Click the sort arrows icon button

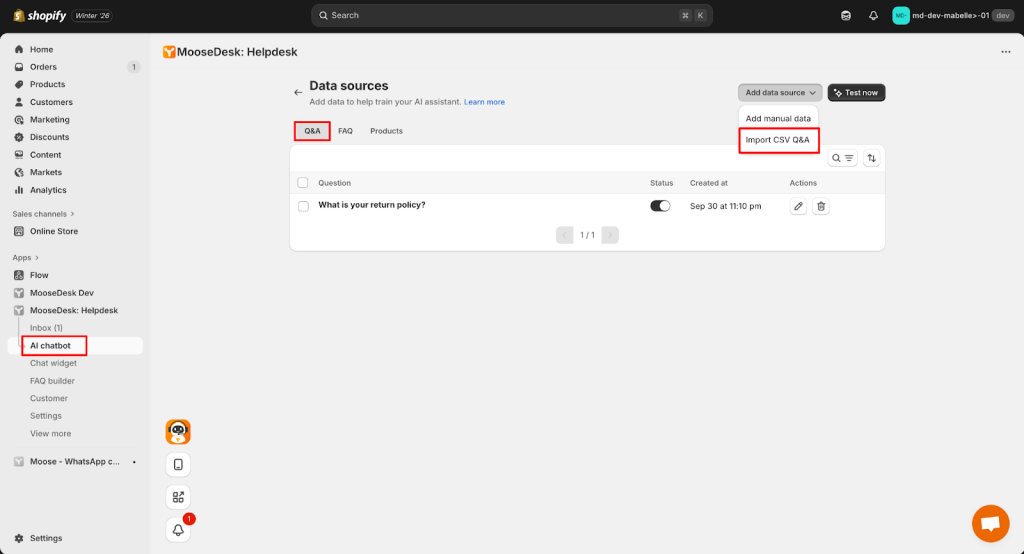point(871,158)
